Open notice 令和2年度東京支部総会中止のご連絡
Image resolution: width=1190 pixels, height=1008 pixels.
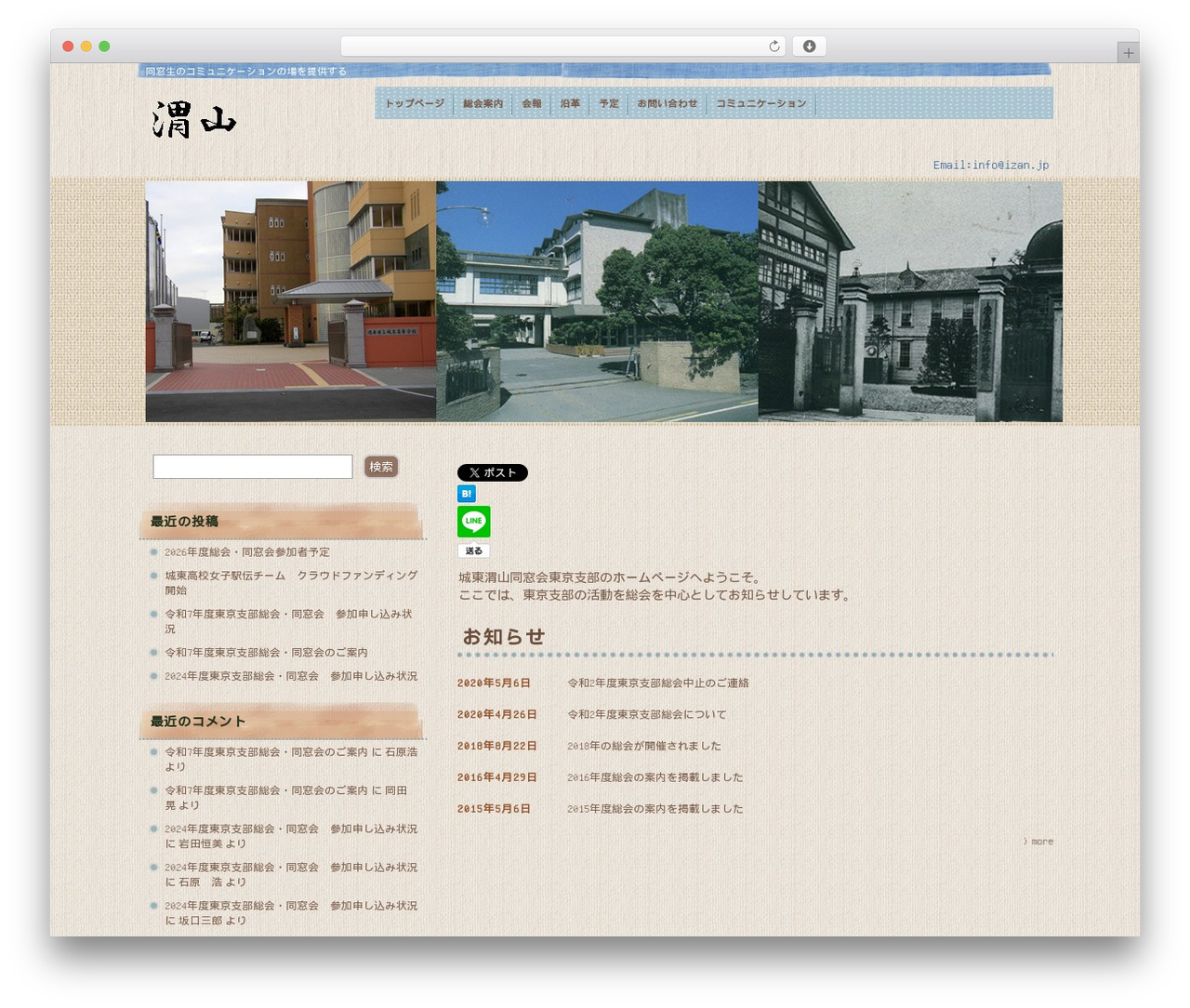coord(658,683)
